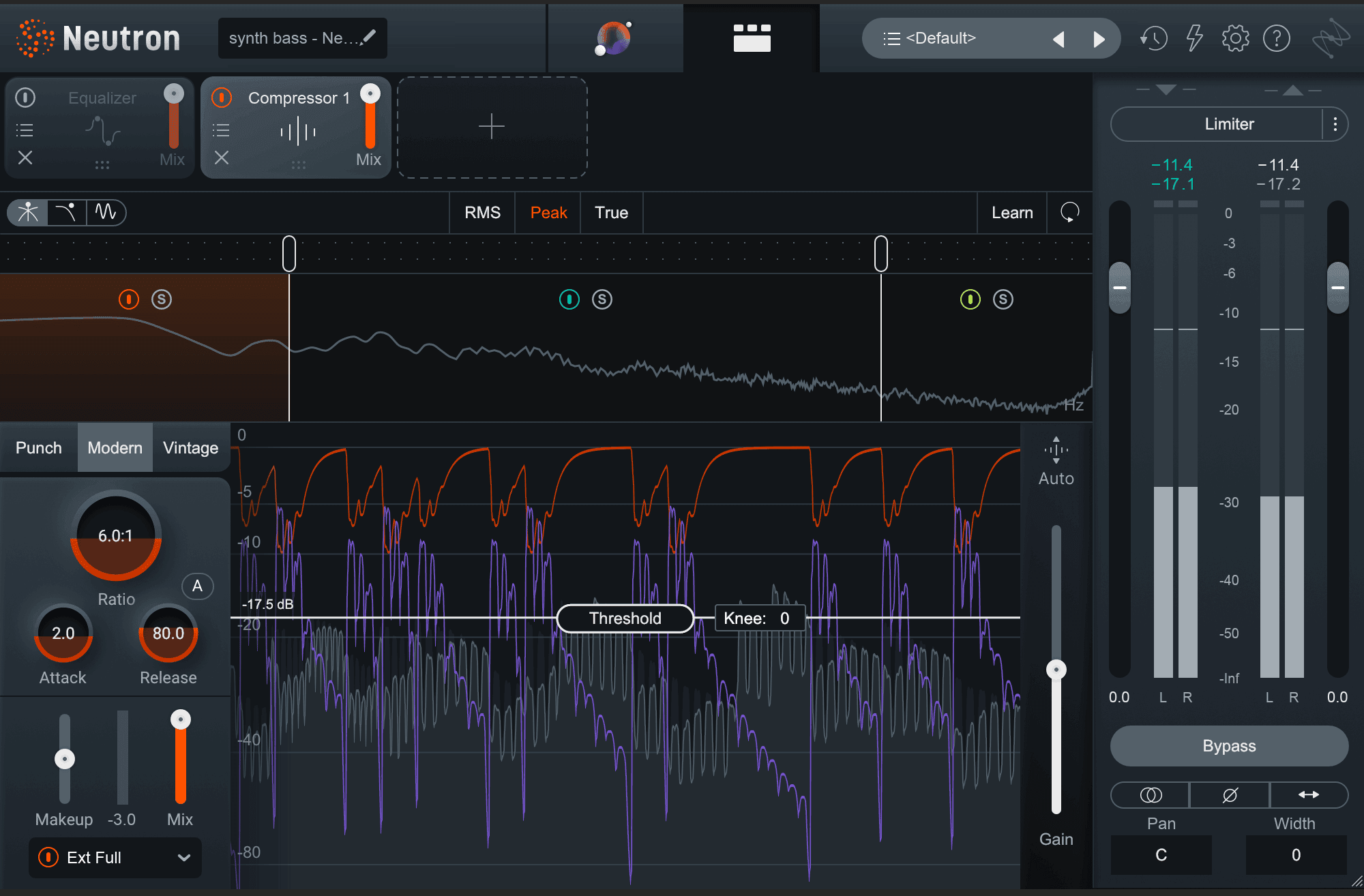Toggle the Compressor 1 power button
The height and width of the screenshot is (896, 1364).
tap(222, 98)
